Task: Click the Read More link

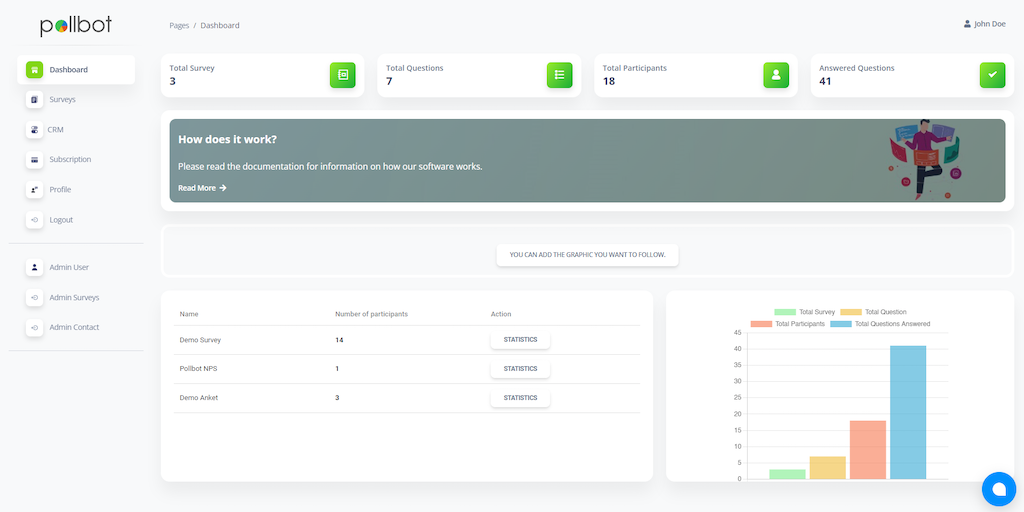Action: [202, 188]
